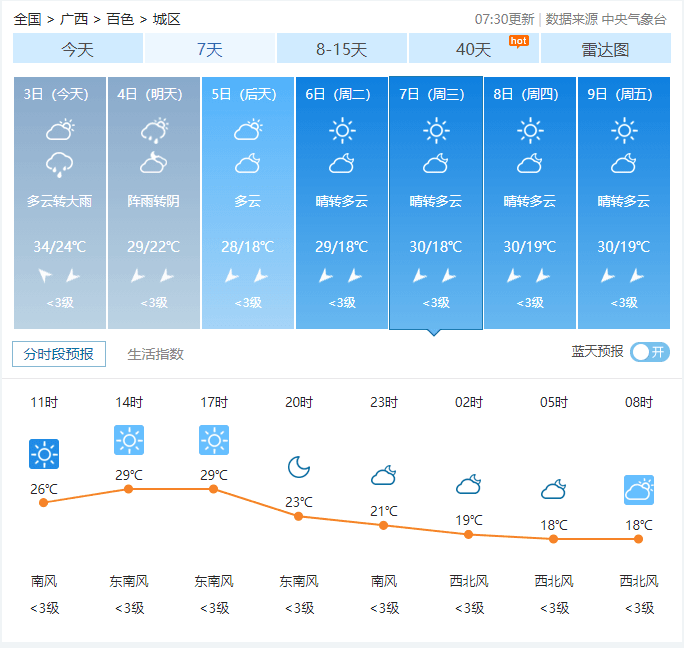Click the hot badge on 40天 tab
This screenshot has height=648, width=684.
click(519, 41)
